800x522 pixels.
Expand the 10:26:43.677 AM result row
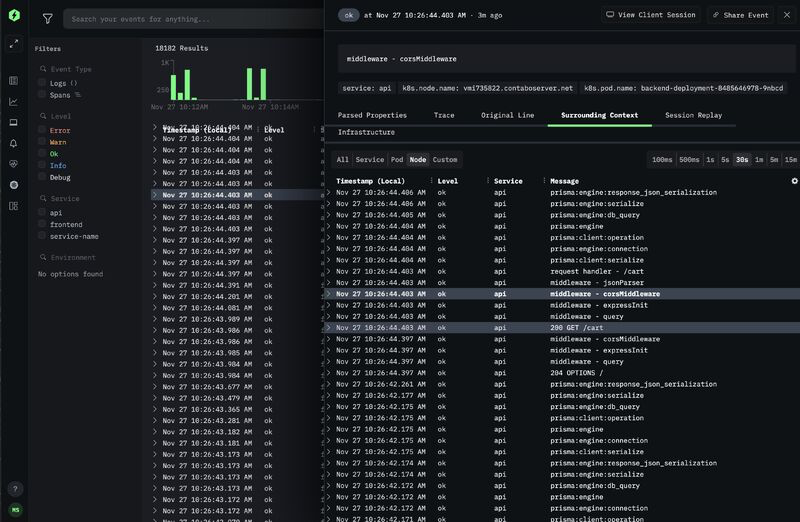coord(155,387)
